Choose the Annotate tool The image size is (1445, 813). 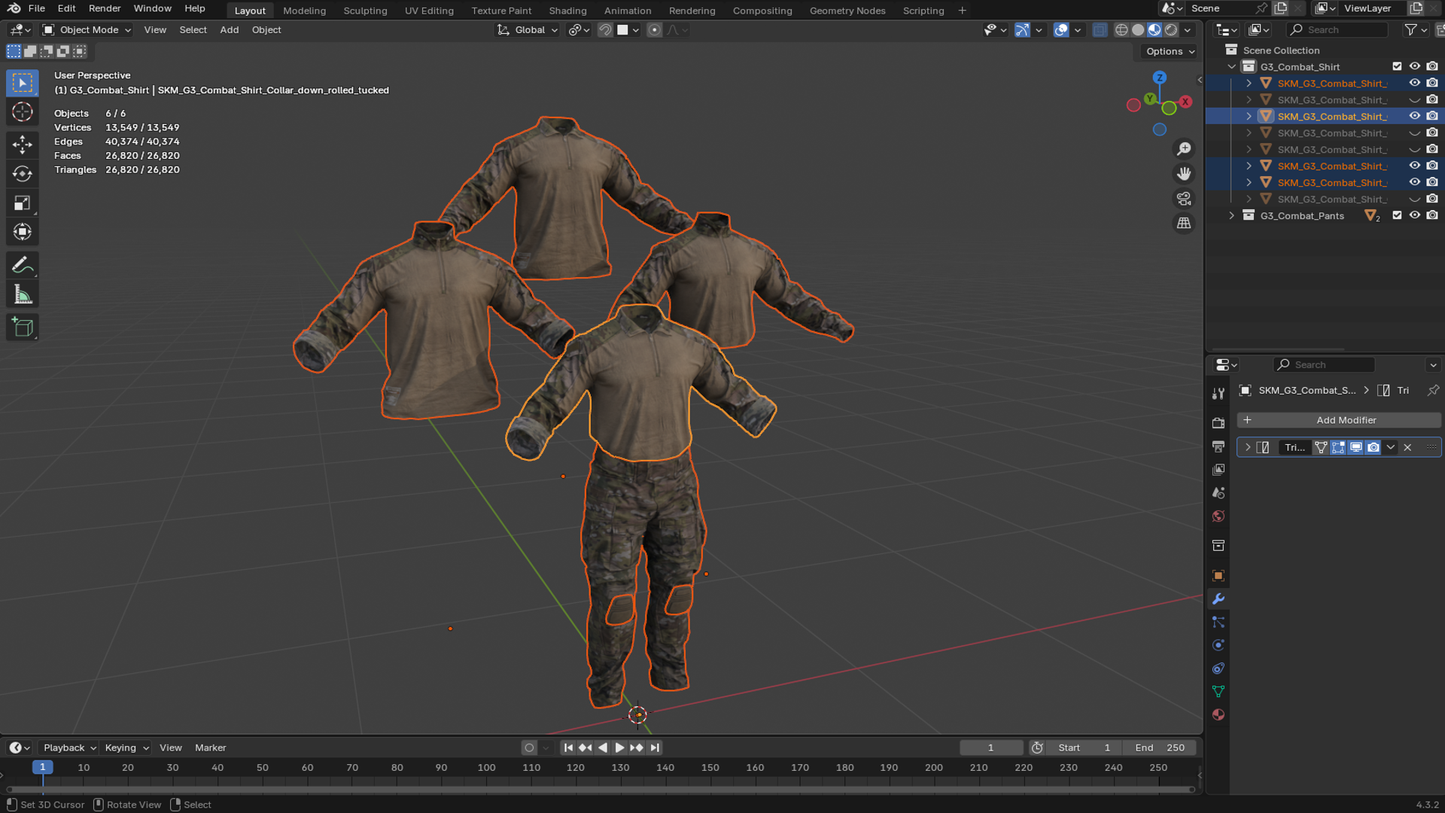pyautogui.click(x=22, y=266)
